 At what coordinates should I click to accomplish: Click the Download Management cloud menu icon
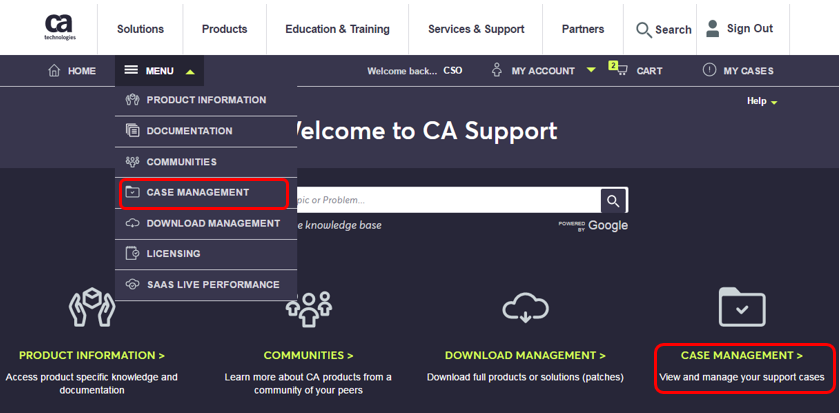point(132,223)
